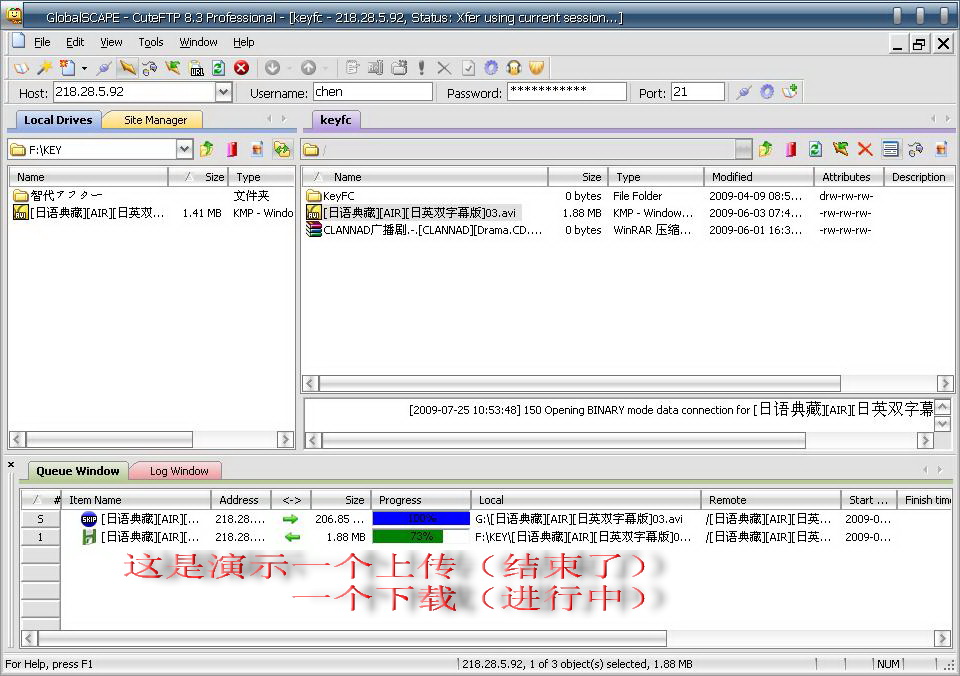Open the View menu
The width and height of the screenshot is (960, 676).
point(111,42)
